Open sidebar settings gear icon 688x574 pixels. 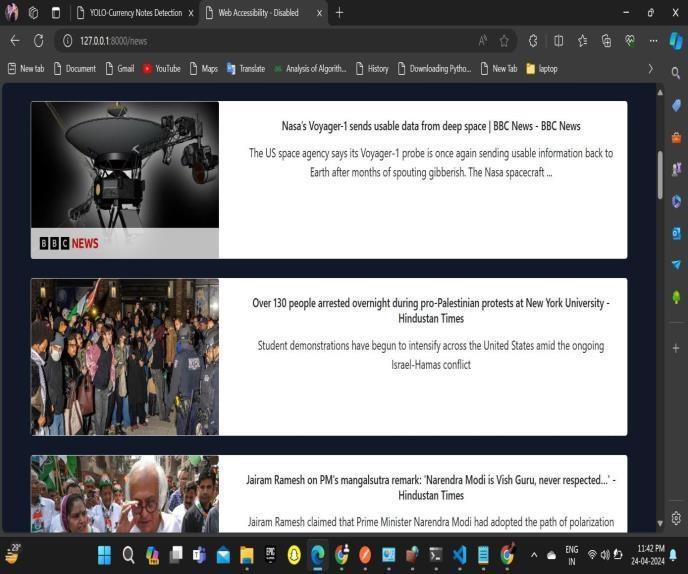tap(676, 518)
